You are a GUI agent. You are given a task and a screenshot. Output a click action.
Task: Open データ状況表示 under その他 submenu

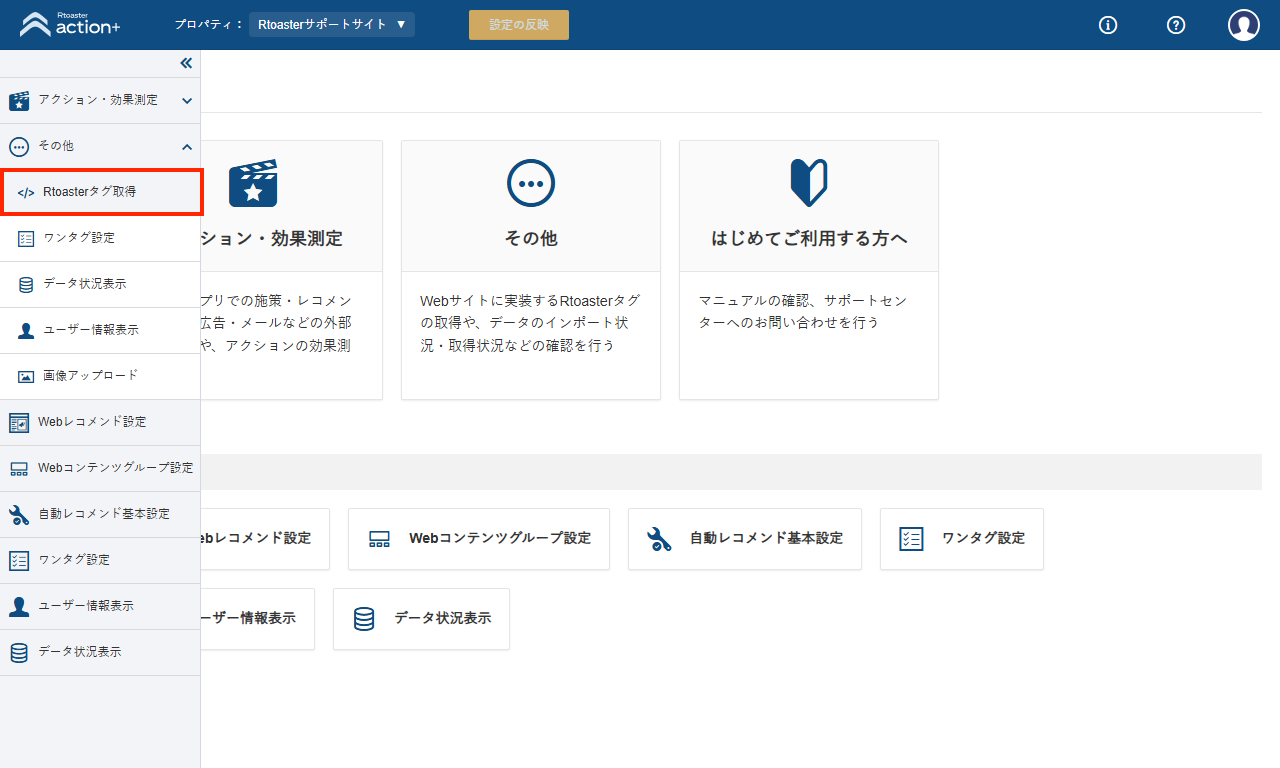coord(100,284)
